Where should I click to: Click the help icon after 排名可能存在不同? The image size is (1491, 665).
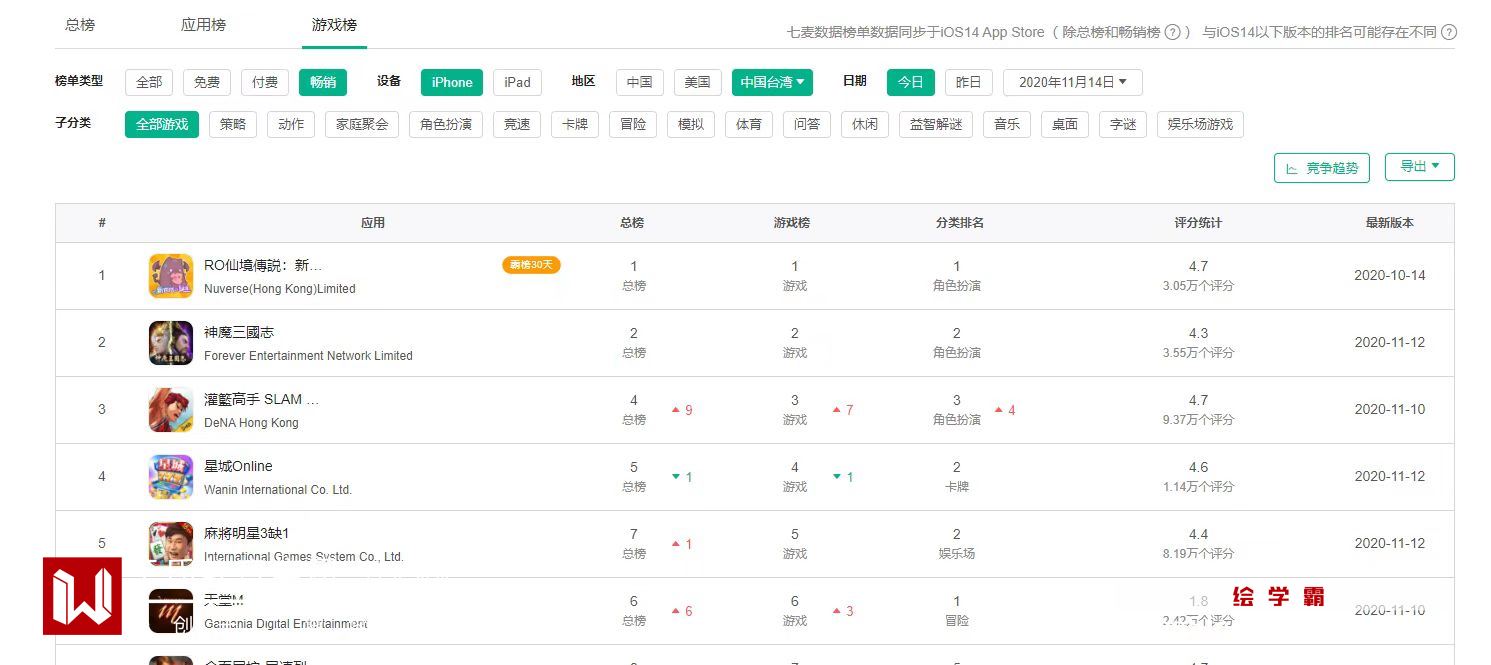point(1448,32)
